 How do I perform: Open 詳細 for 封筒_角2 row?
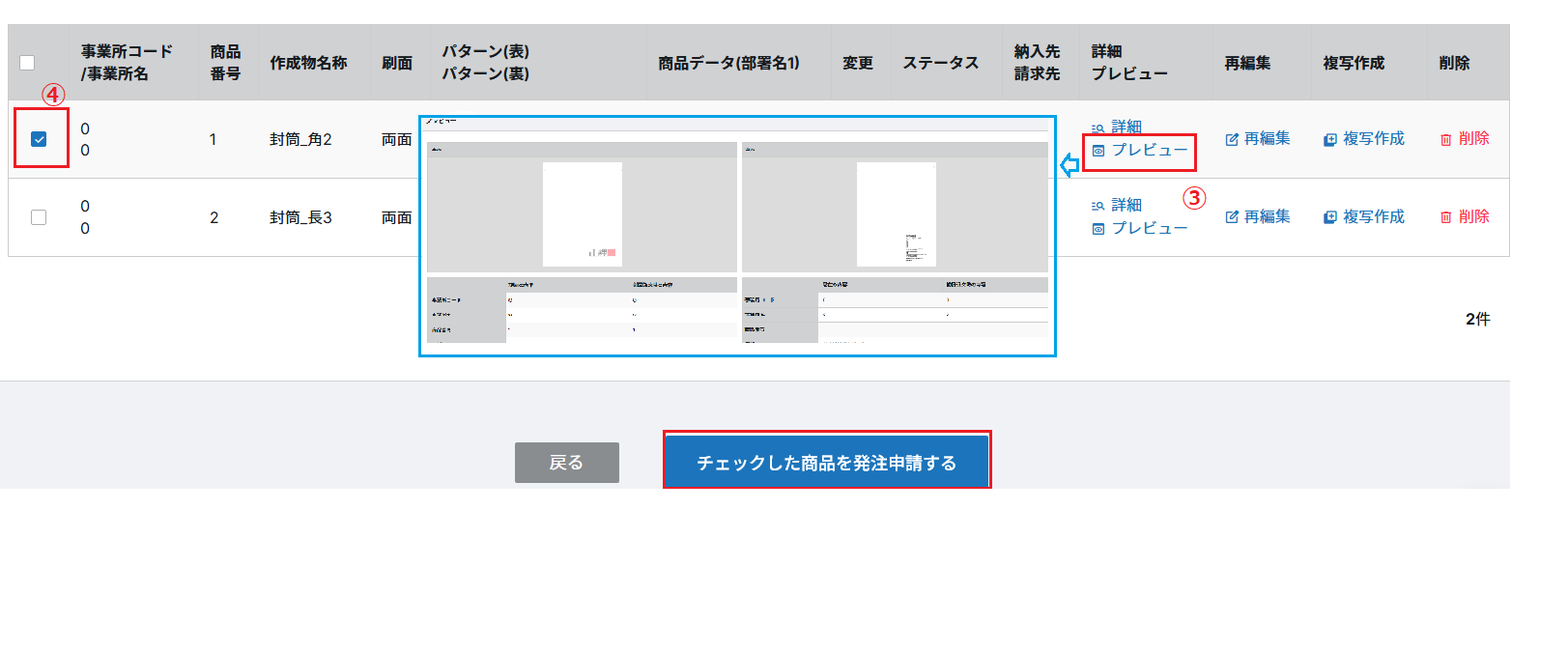coord(1117,127)
